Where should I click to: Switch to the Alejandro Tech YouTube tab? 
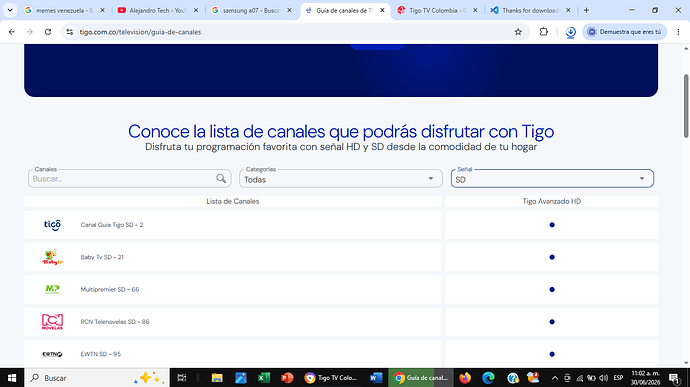[x=157, y=10]
